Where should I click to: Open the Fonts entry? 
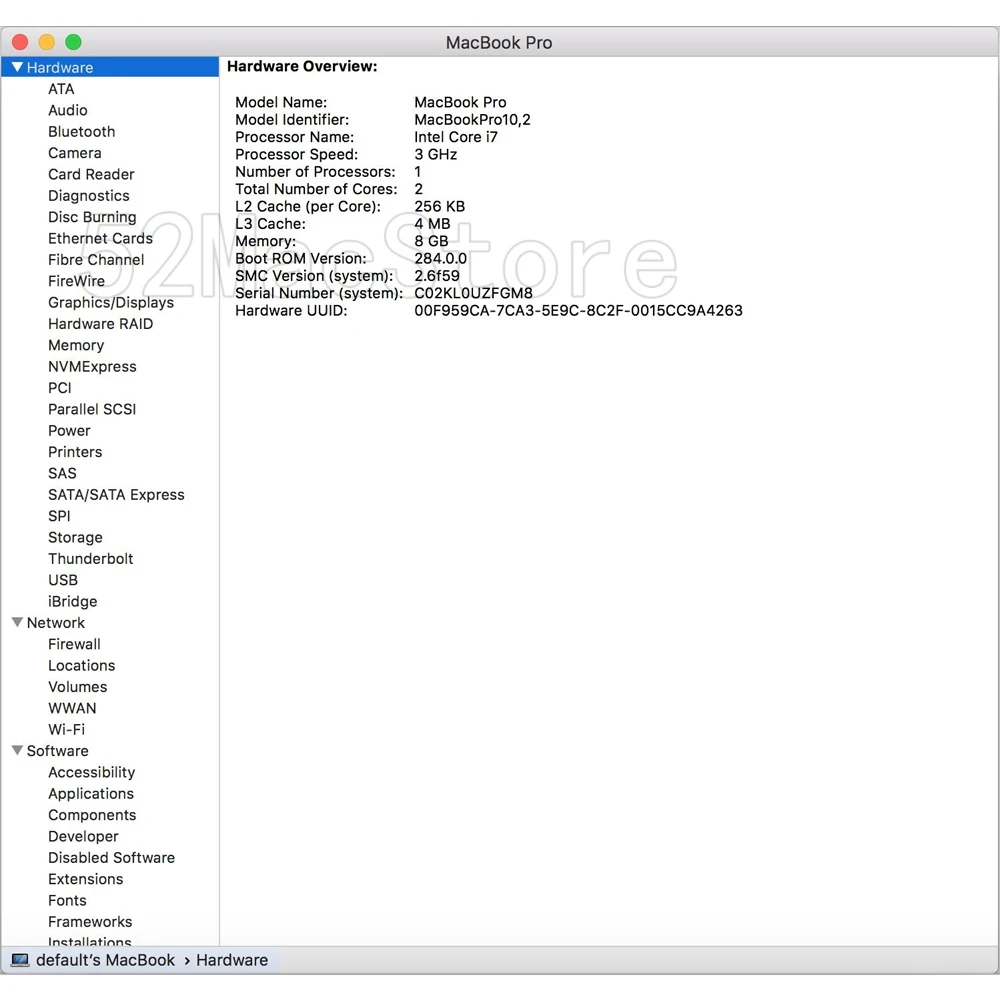coord(67,901)
